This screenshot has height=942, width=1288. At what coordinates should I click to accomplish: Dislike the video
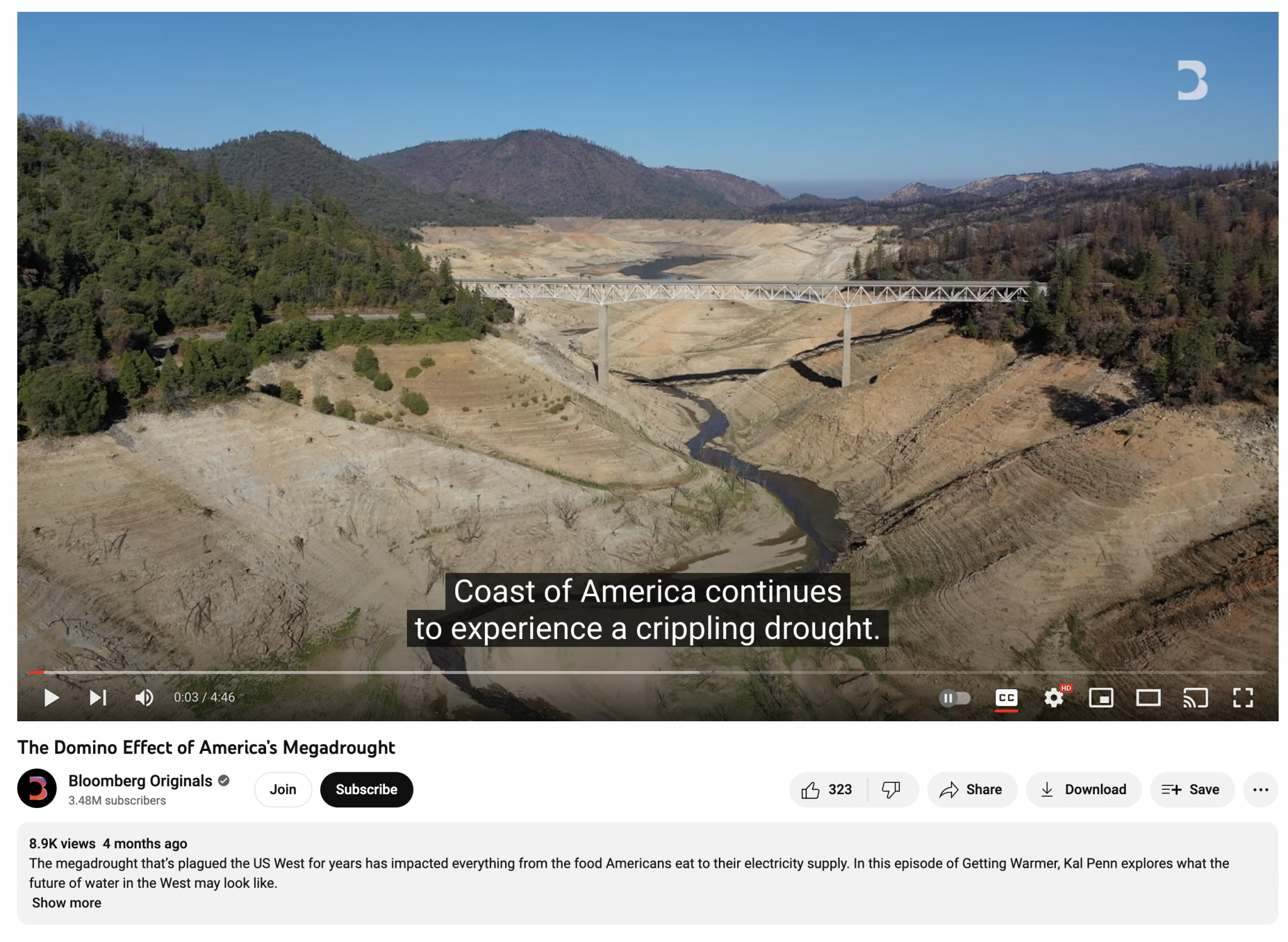[892, 790]
